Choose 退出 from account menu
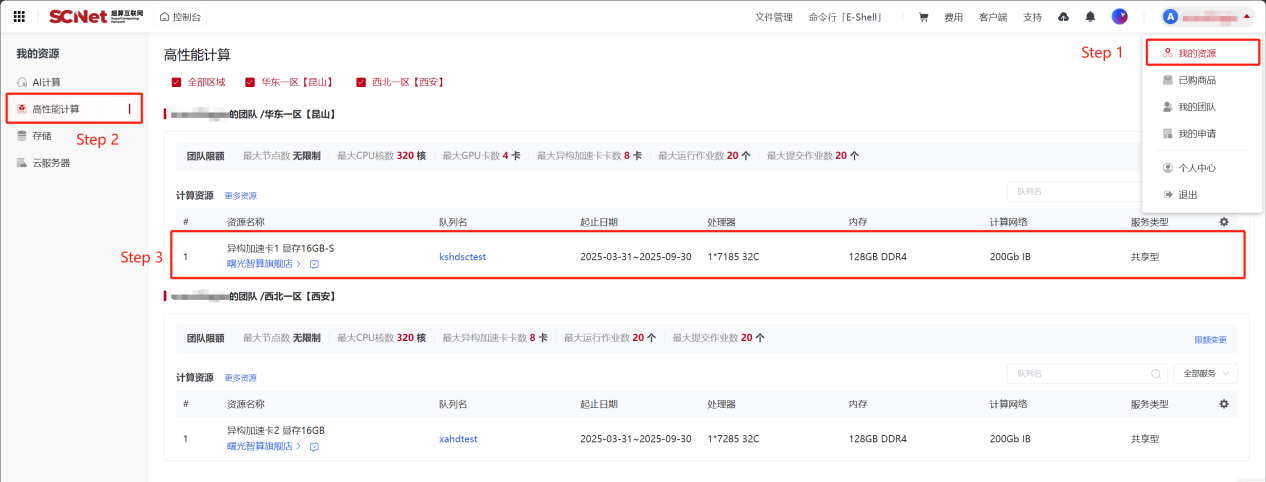Viewport: 1266px width, 482px height. click(1187, 195)
